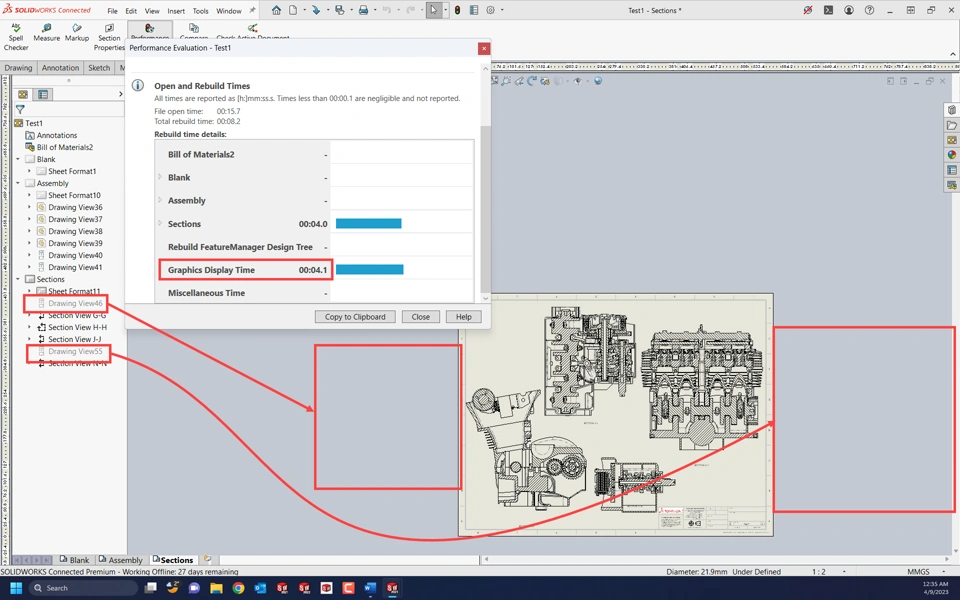The image size is (960, 600).
Task: Expand Drawing View36 in the tree
Action: [x=29, y=207]
